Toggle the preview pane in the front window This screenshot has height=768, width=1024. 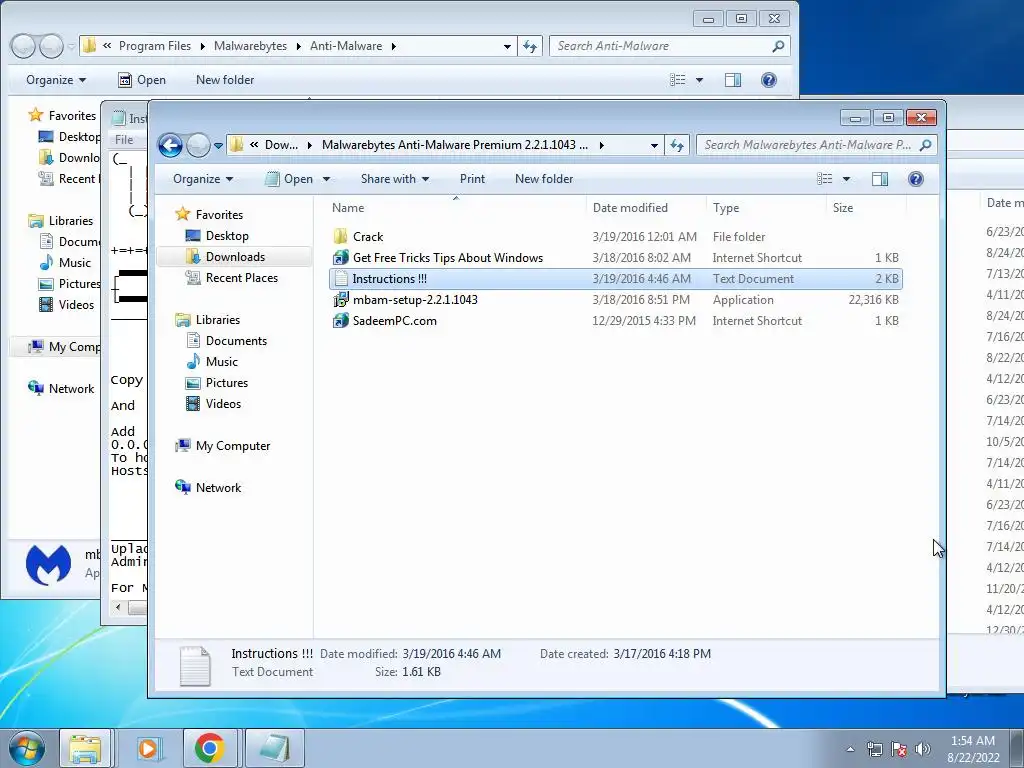coord(880,179)
